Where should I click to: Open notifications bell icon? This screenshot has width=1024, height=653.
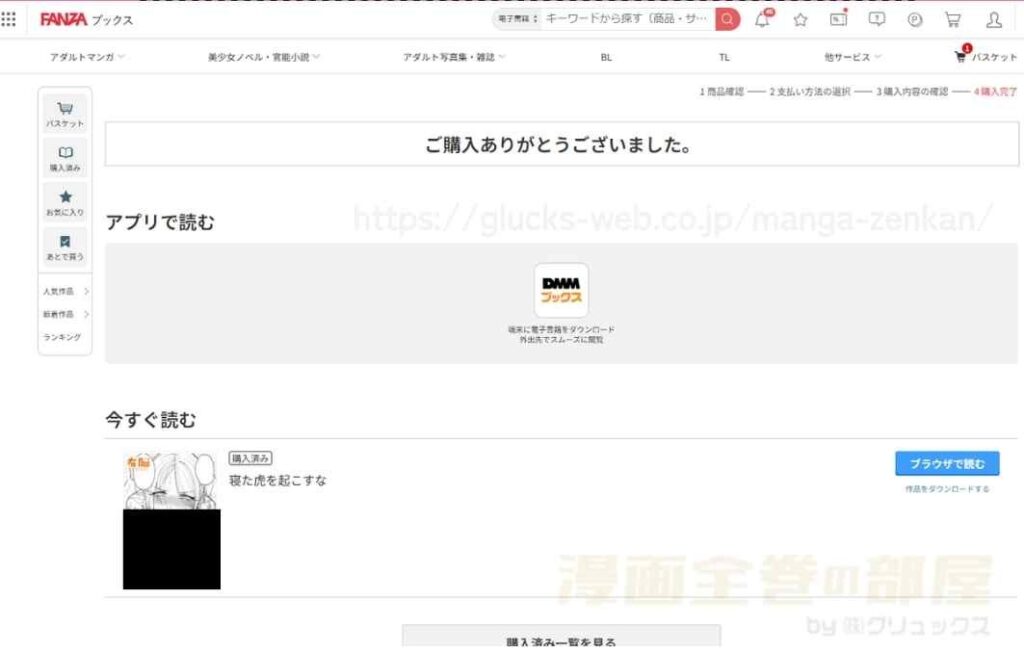pos(762,20)
